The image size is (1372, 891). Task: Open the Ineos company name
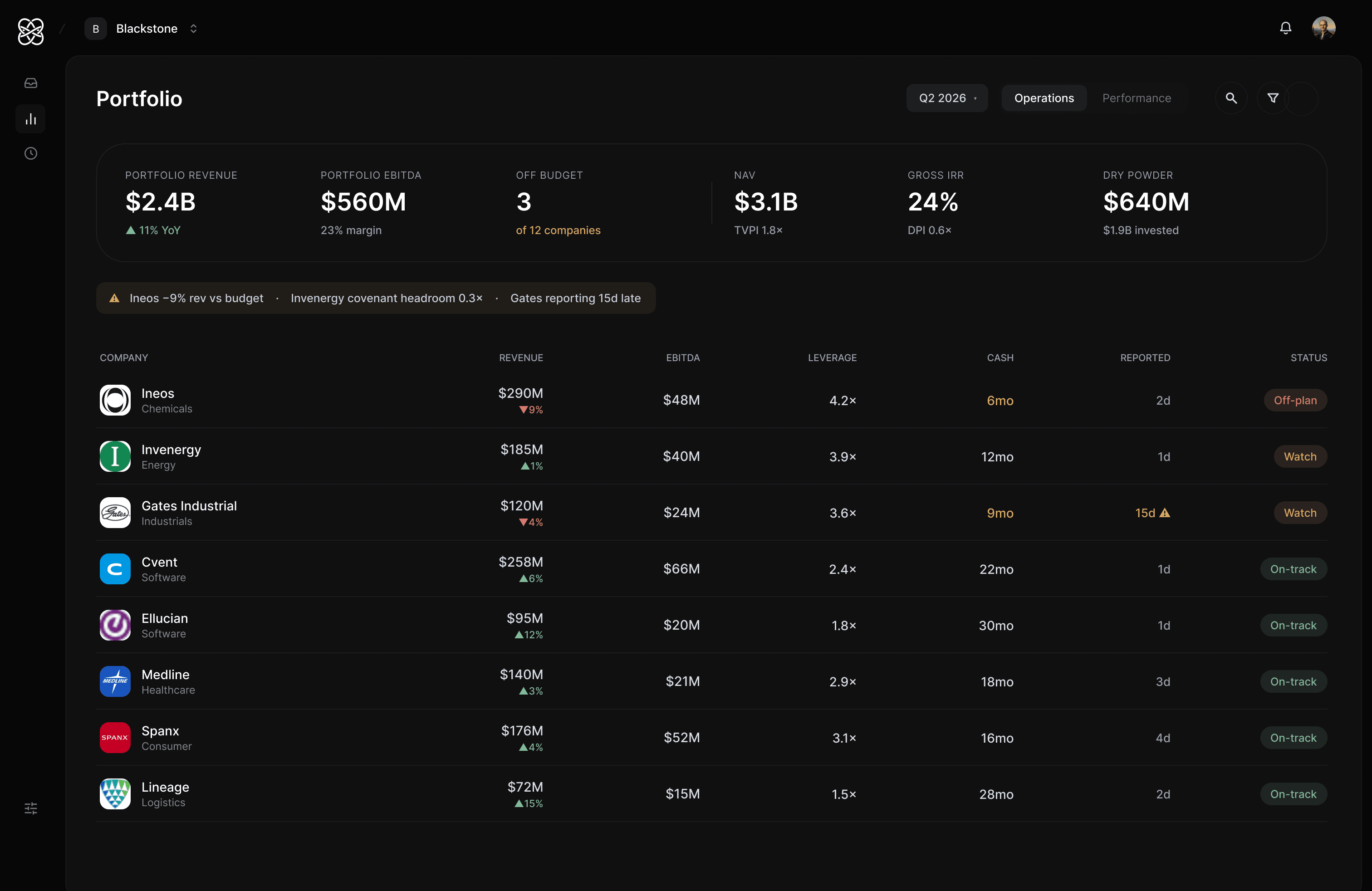pyautogui.click(x=158, y=394)
